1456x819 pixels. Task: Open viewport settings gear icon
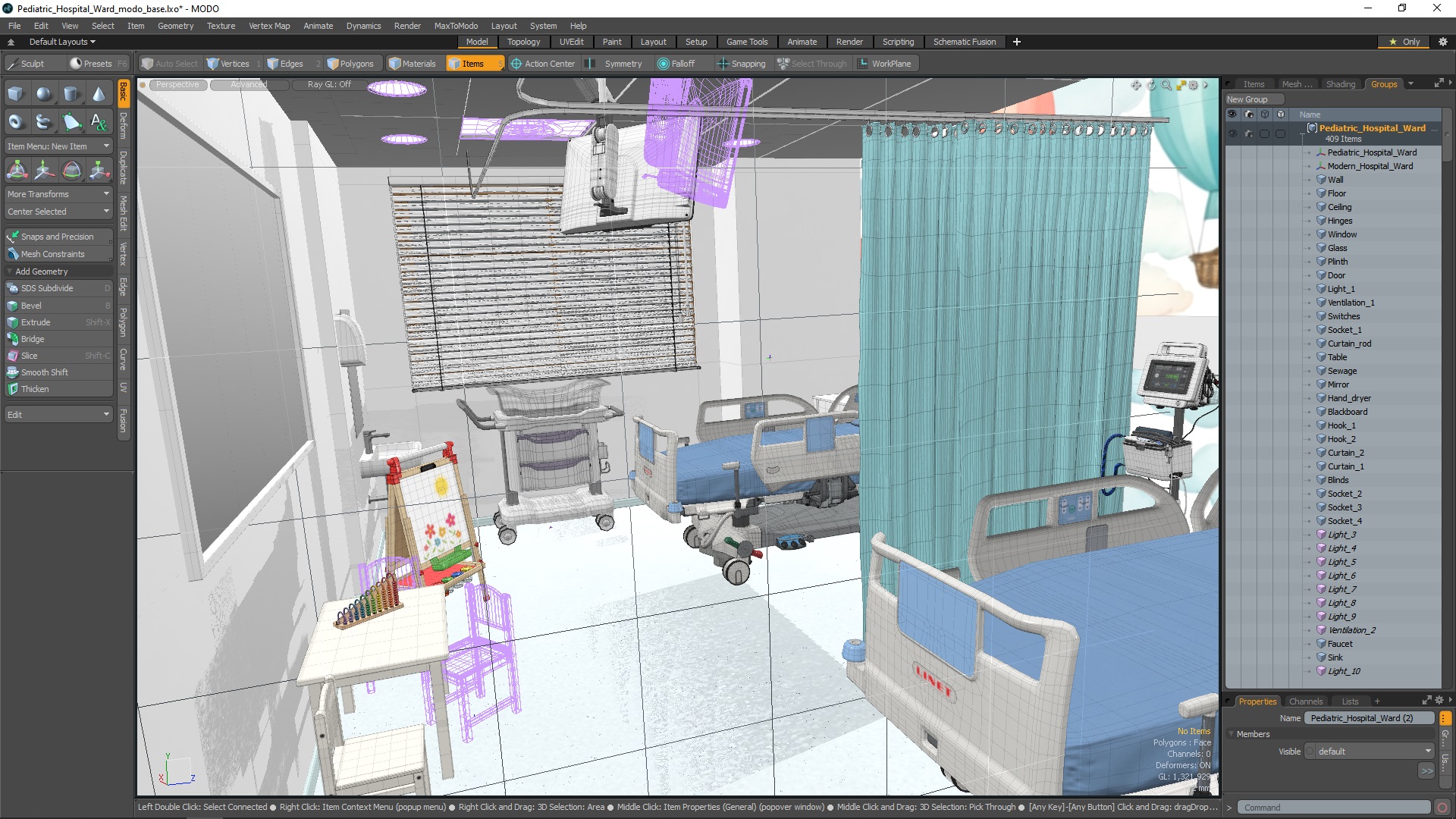coord(1194,85)
